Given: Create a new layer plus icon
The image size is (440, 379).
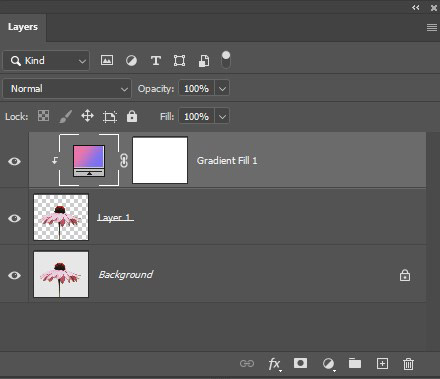Looking at the screenshot, I should tap(382, 363).
